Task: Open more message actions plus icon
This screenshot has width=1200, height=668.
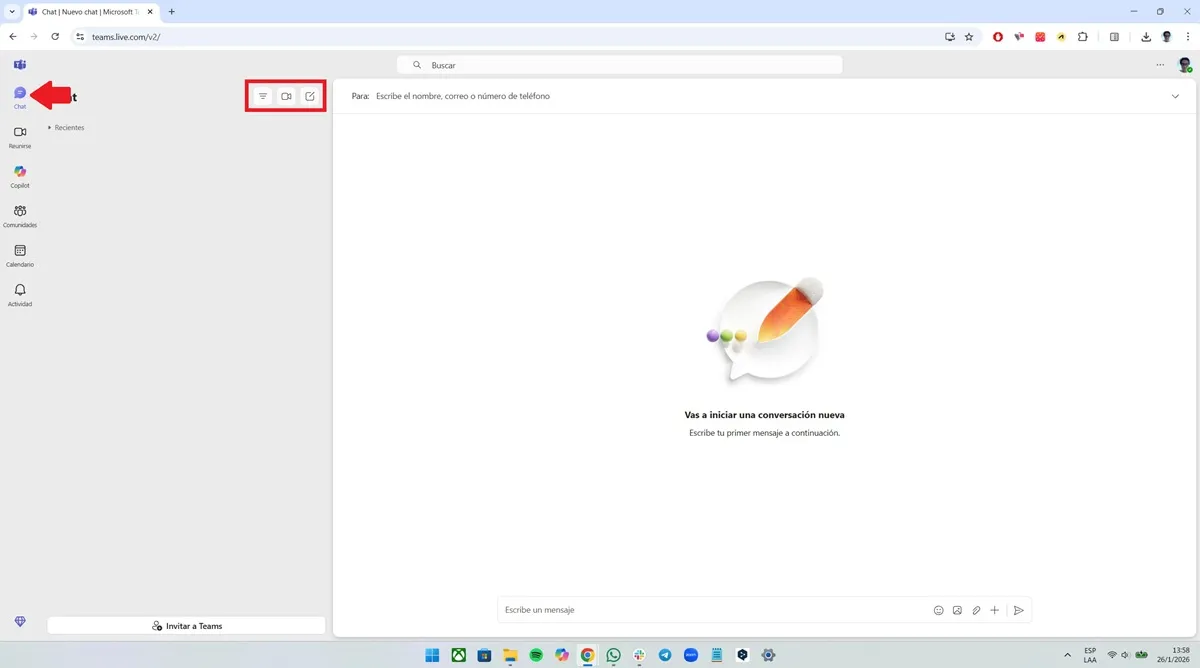Action: coord(994,610)
